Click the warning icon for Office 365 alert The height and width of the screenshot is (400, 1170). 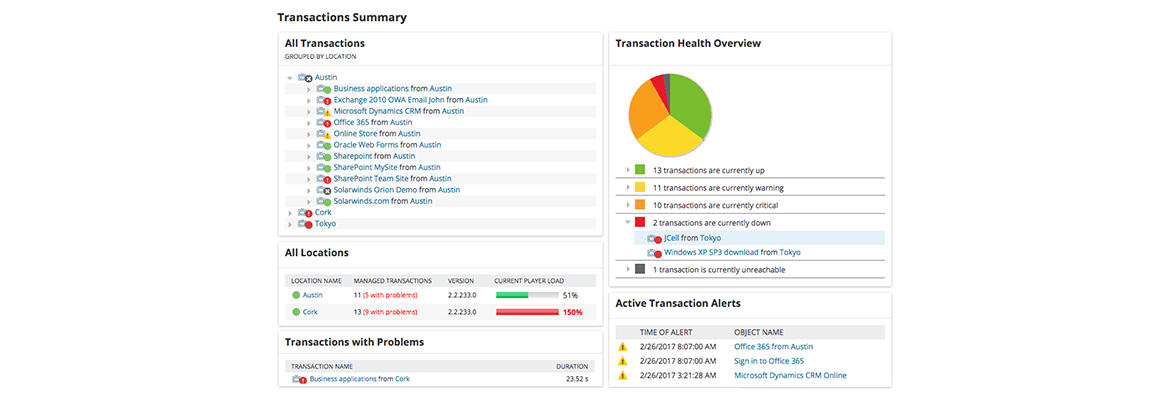(622, 347)
